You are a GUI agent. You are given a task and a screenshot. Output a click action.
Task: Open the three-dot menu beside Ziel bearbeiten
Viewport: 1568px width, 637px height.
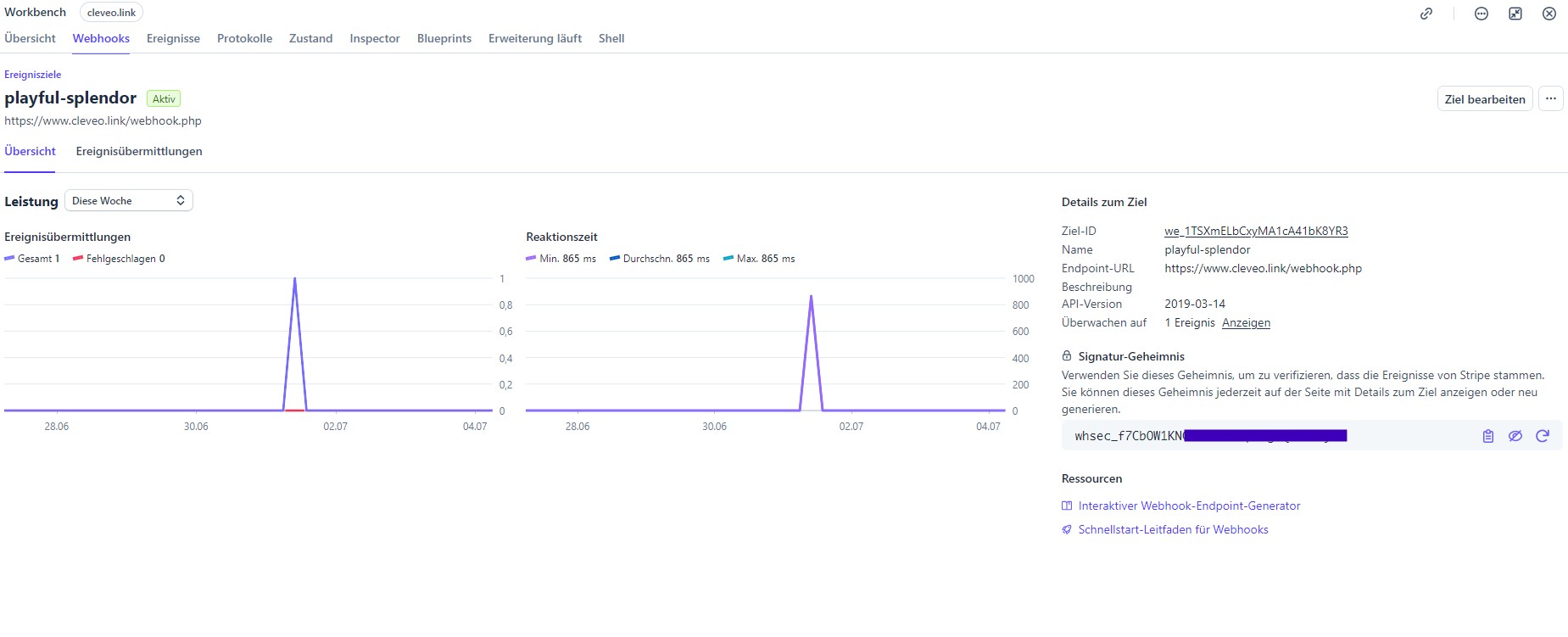point(1551,98)
